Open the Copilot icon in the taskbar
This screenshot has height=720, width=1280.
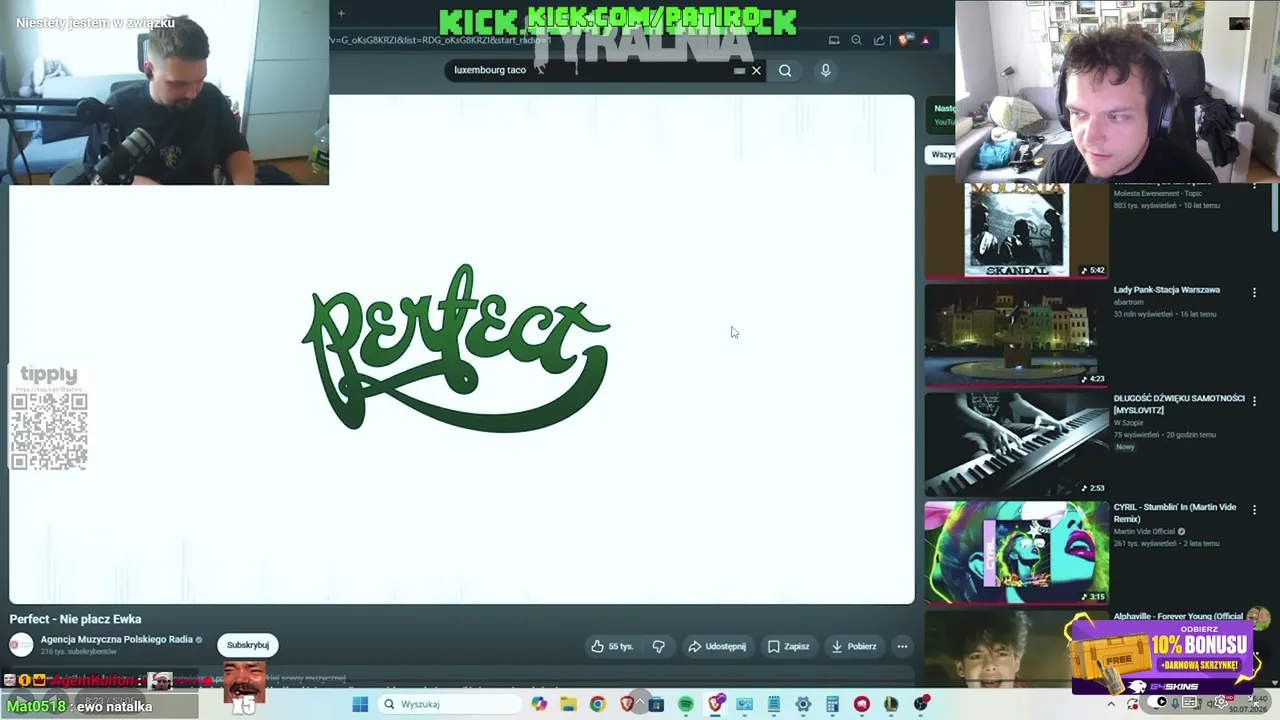point(539,704)
